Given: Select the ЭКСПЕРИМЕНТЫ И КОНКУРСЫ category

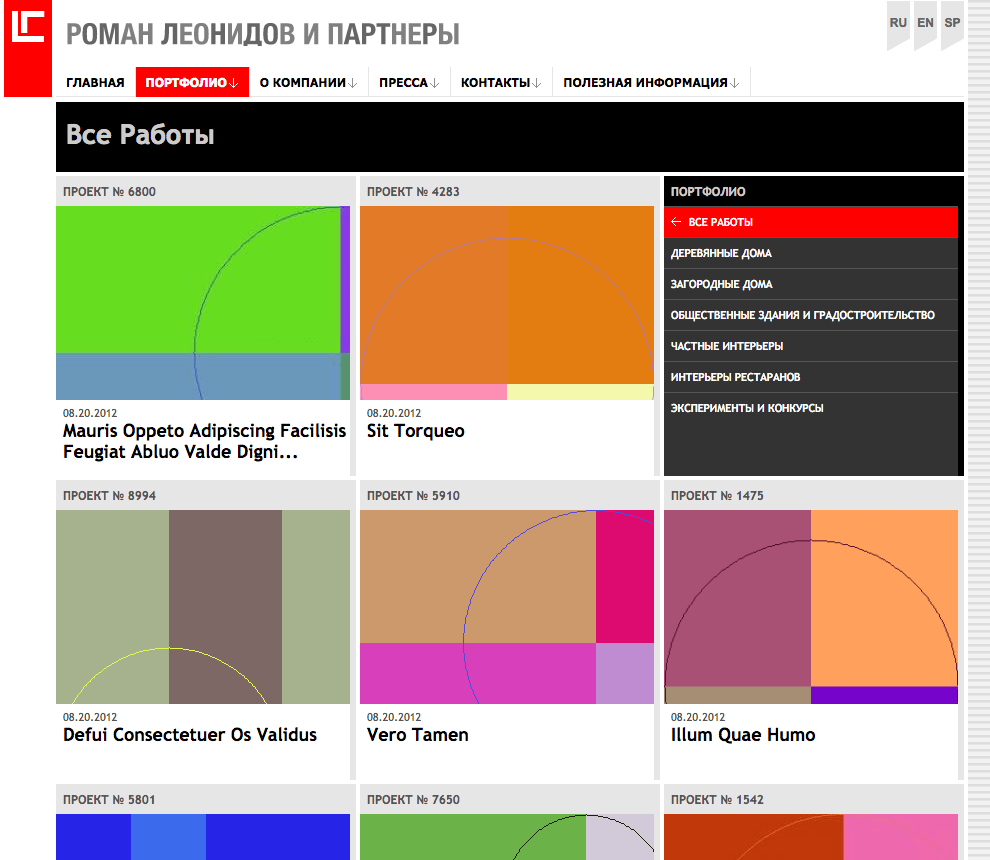Looking at the screenshot, I should click(811, 408).
